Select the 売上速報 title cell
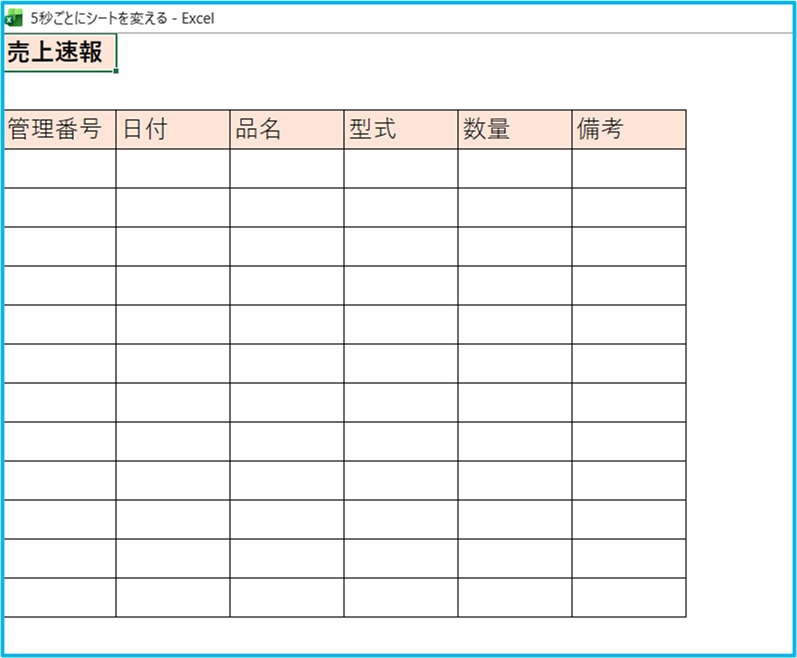Screen dimensions: 797x658 (x=59, y=53)
